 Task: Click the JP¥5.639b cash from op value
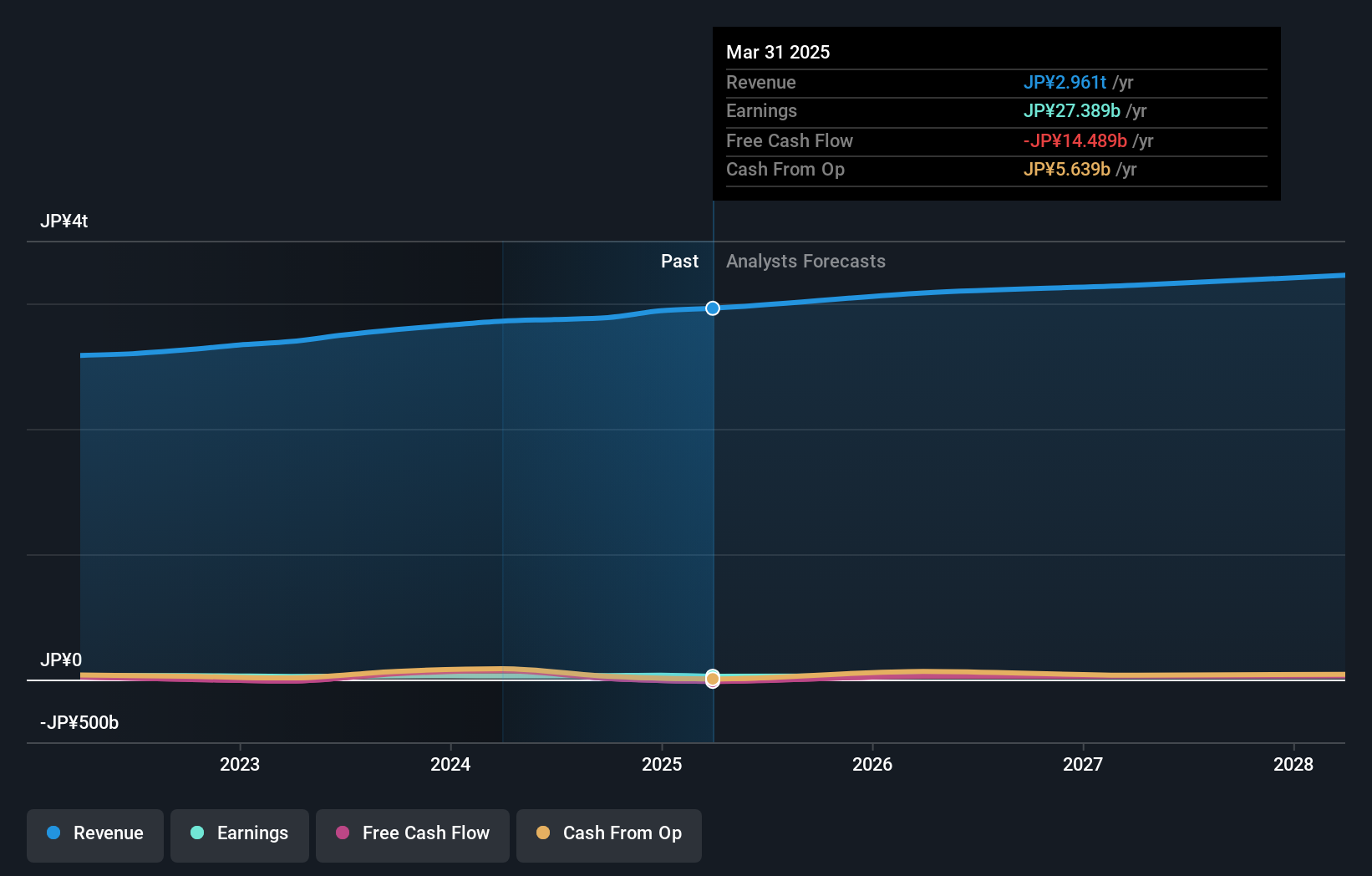point(1067,170)
